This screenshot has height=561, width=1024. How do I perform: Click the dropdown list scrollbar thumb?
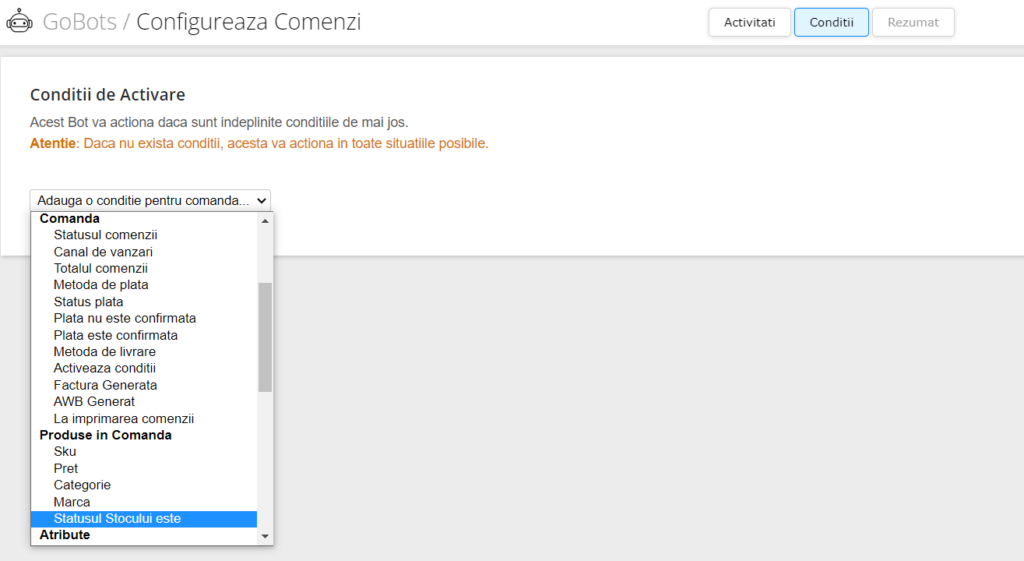265,336
